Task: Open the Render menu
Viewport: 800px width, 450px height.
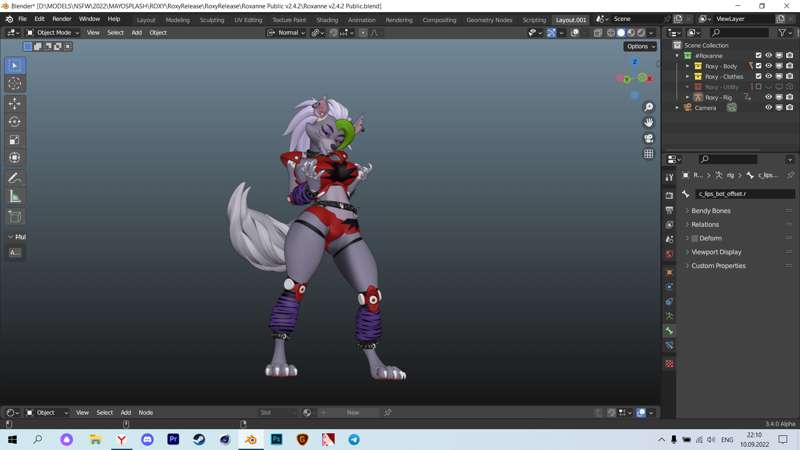Action: pos(62,19)
